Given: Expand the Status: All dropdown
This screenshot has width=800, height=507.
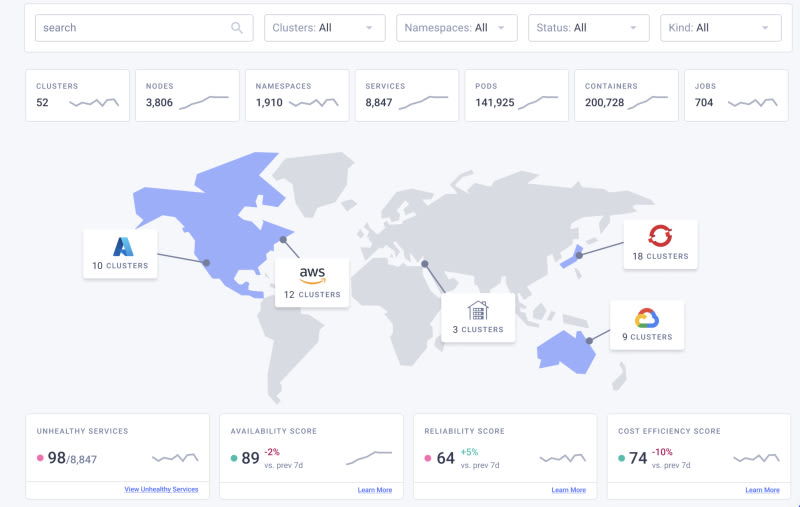Looking at the screenshot, I should tap(589, 28).
